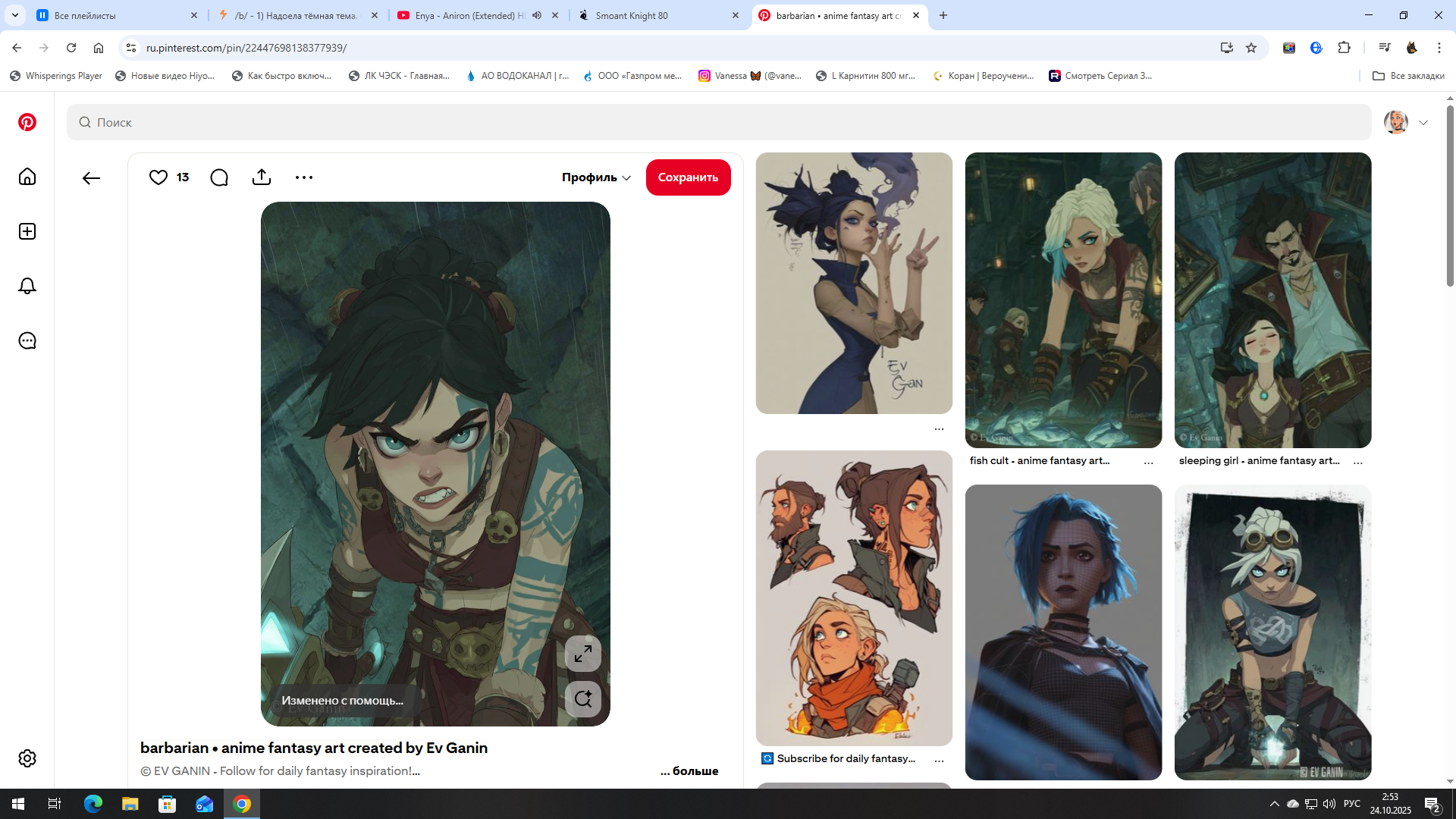Open pin's three-dot more options
The height and width of the screenshot is (819, 1456).
[304, 177]
